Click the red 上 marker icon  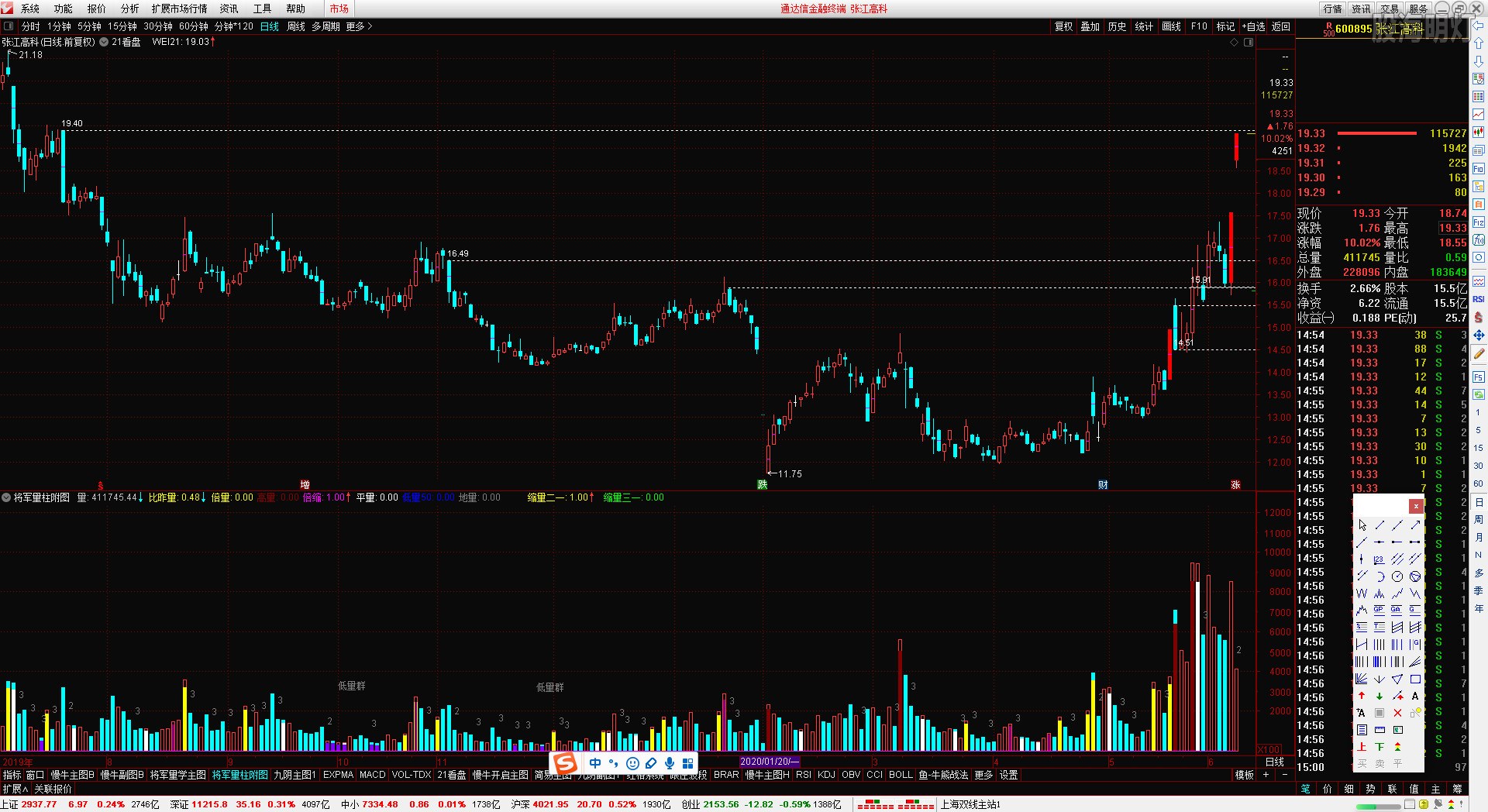coord(1362,747)
